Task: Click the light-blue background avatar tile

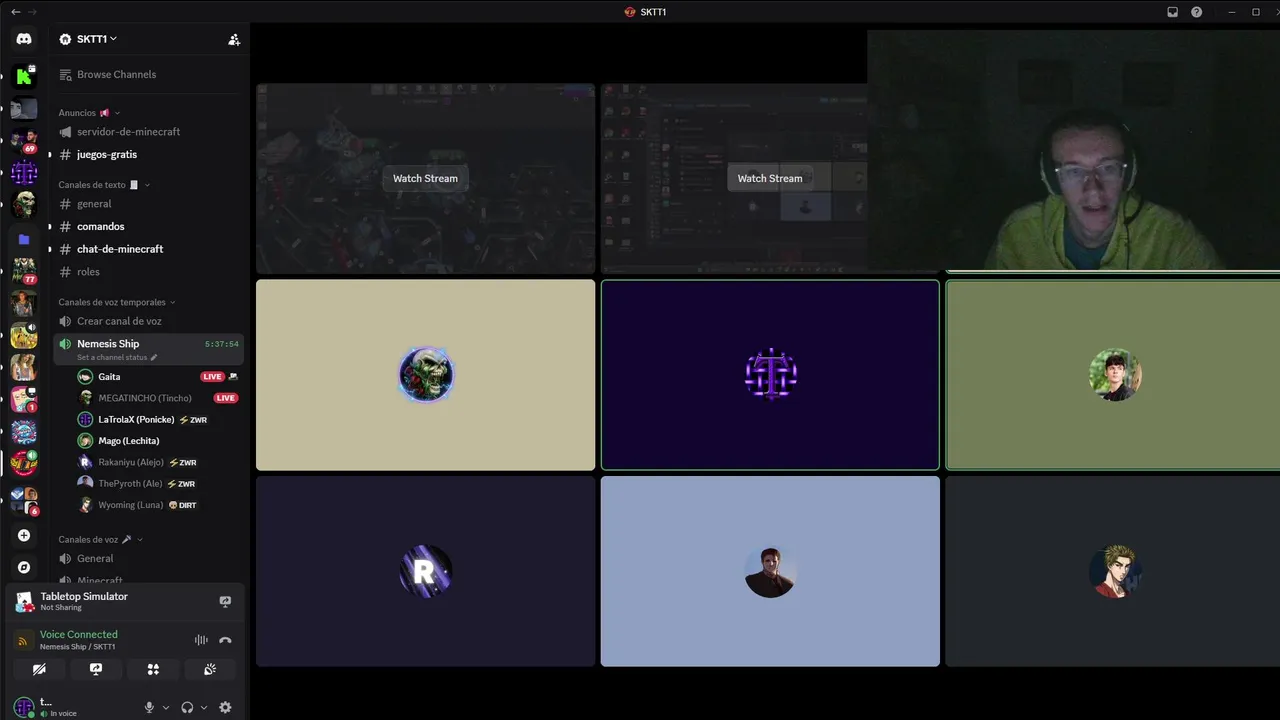Action: [x=770, y=571]
